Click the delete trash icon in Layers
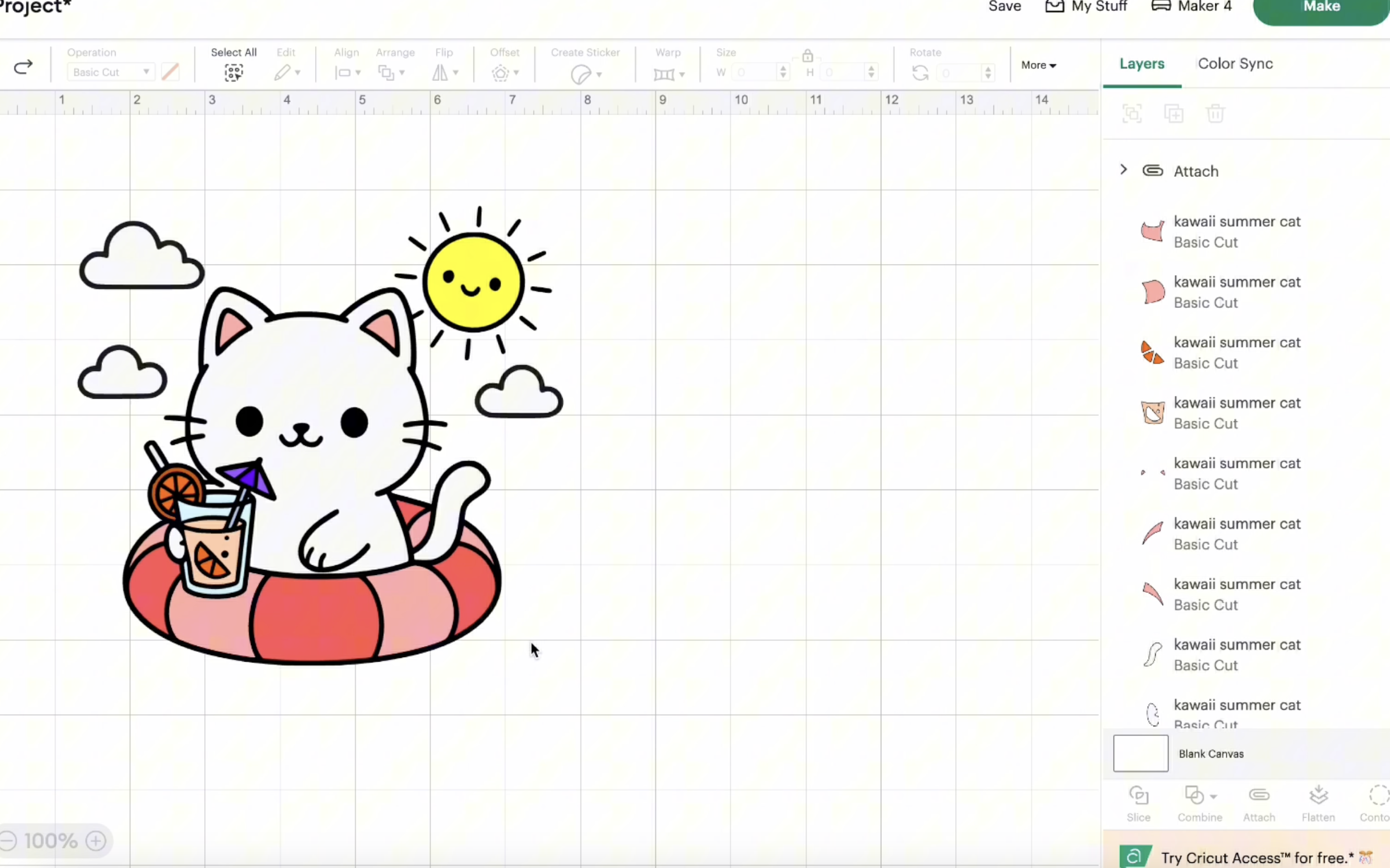The image size is (1390, 868). tap(1215, 113)
